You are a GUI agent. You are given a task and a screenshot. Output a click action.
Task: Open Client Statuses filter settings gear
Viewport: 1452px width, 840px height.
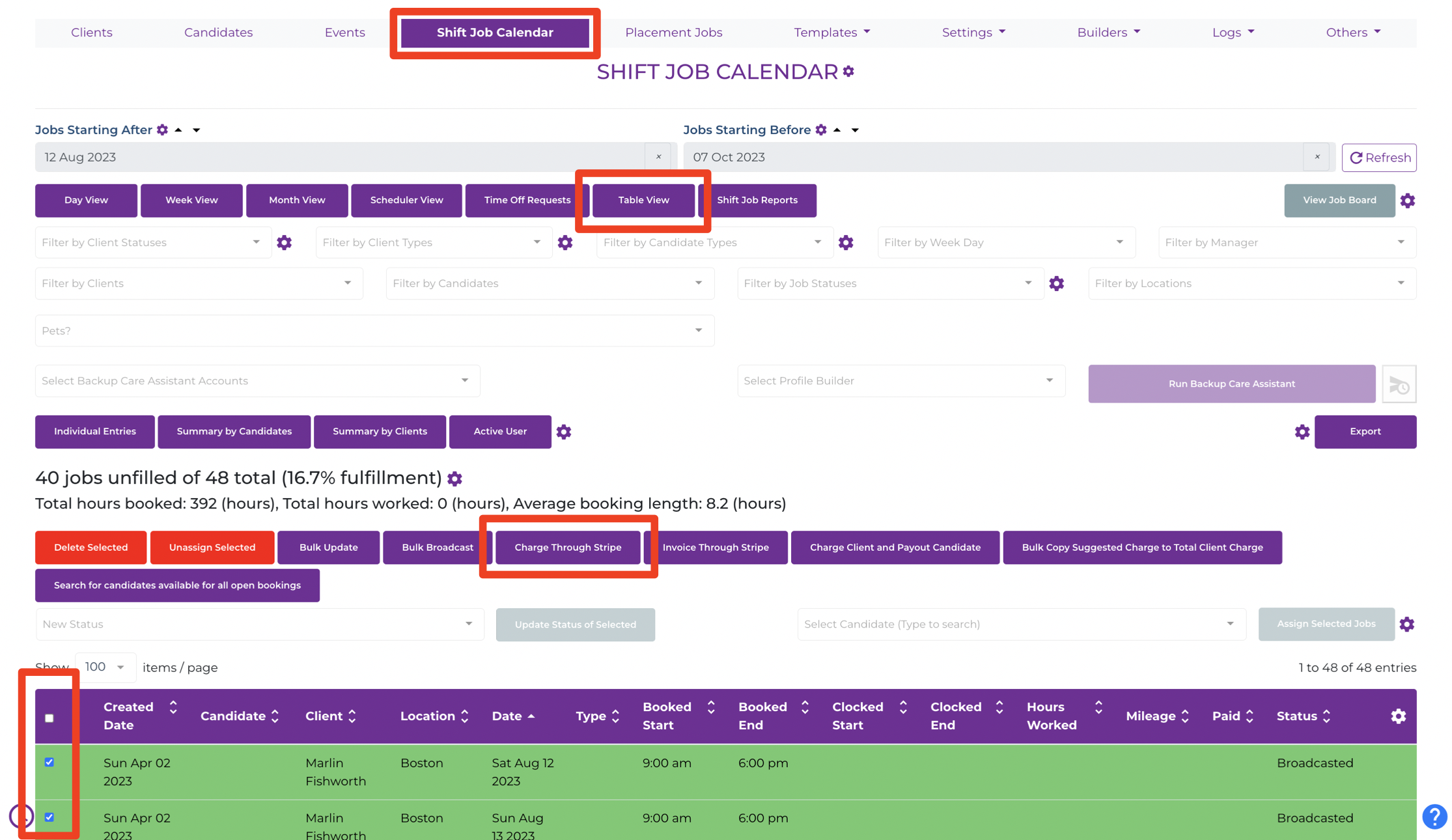point(285,243)
